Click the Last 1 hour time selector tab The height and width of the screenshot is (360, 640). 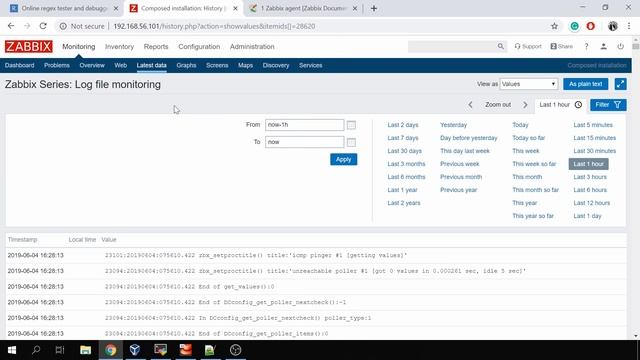[x=560, y=105]
